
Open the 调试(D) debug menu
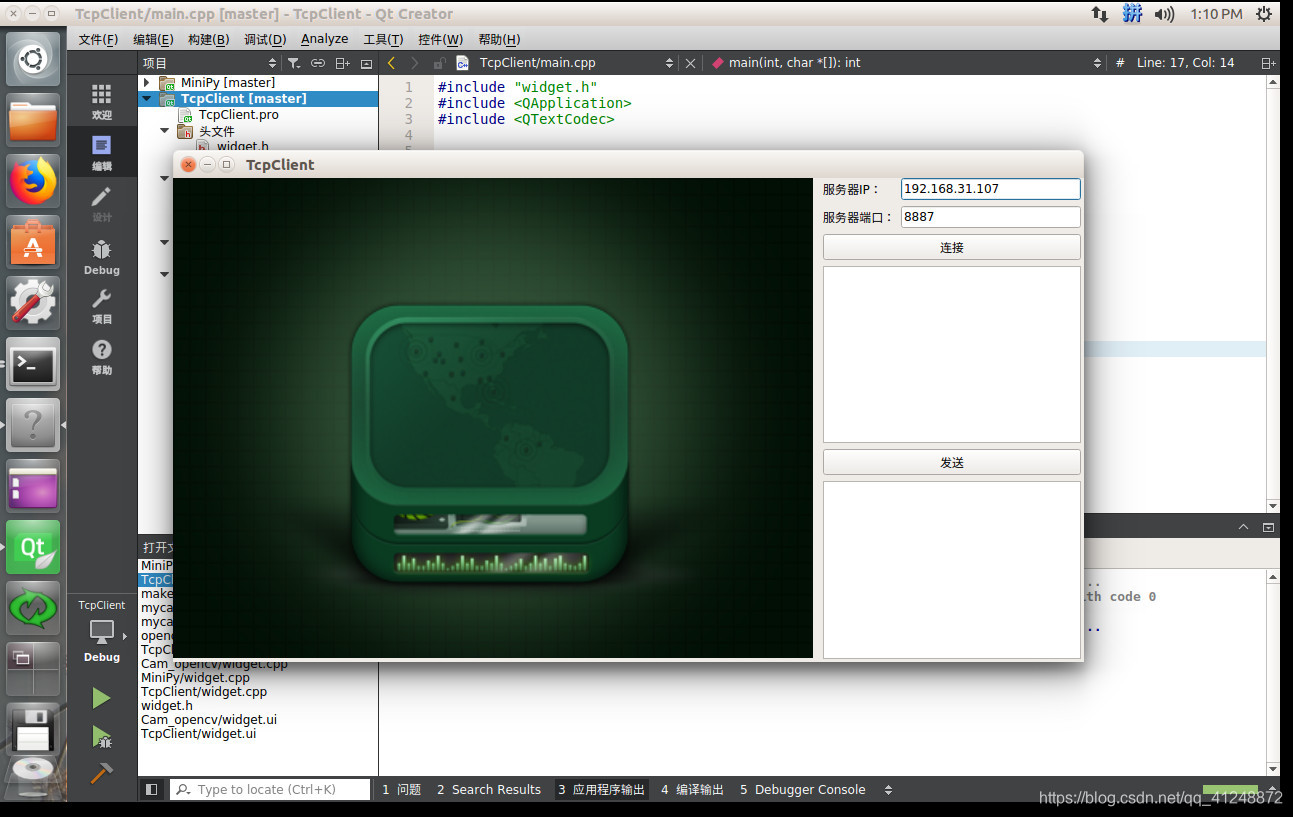point(265,39)
